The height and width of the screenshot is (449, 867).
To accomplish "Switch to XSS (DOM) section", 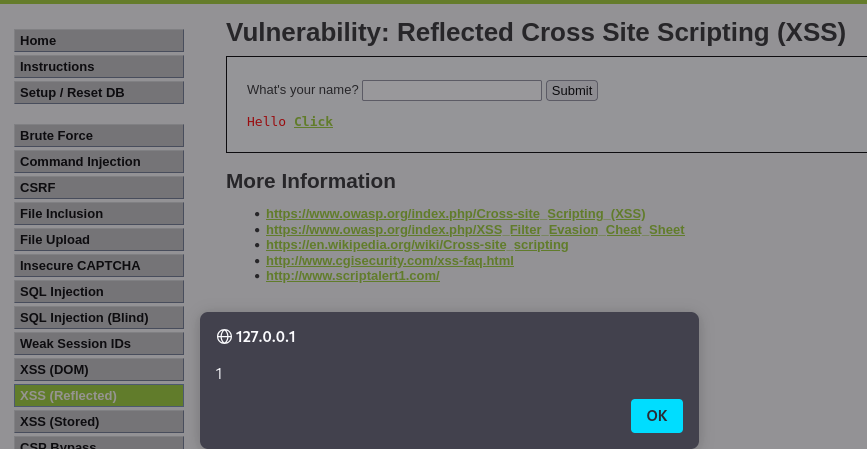I will tap(98, 369).
